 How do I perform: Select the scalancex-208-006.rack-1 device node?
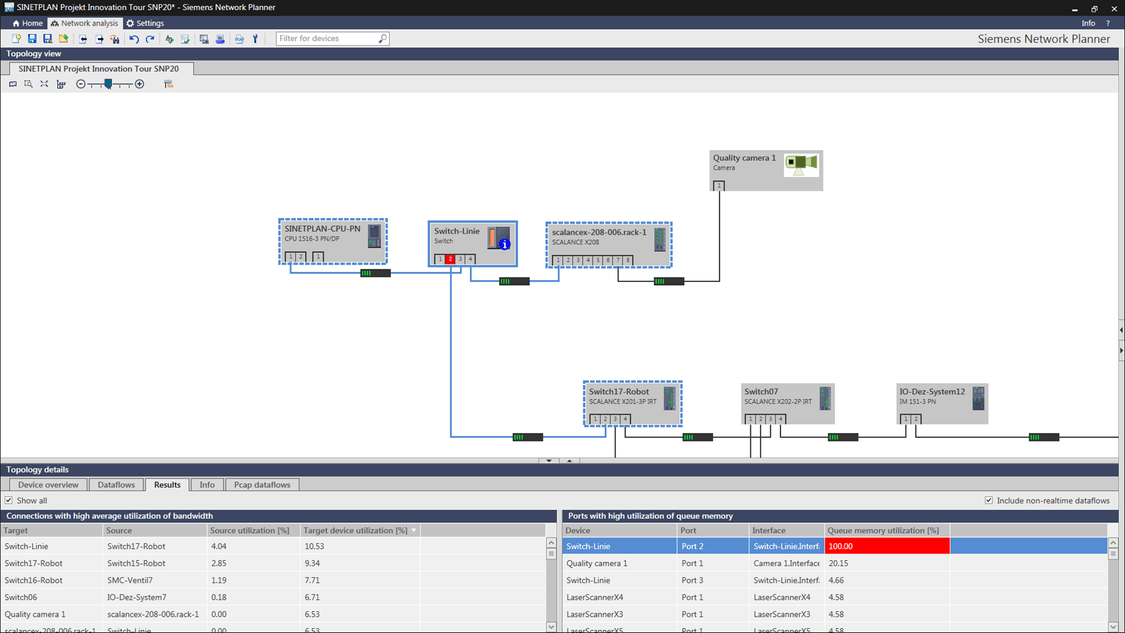point(608,245)
